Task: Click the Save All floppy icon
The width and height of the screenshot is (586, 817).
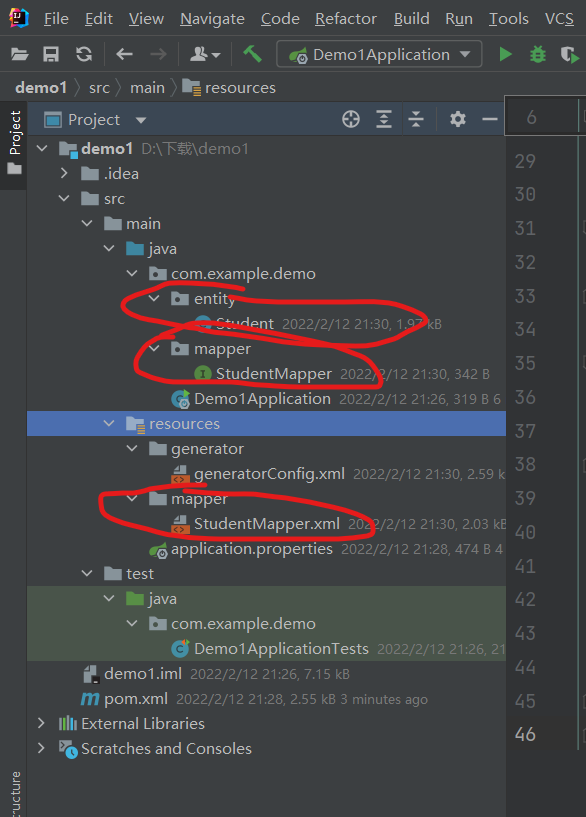Action: (x=51, y=54)
